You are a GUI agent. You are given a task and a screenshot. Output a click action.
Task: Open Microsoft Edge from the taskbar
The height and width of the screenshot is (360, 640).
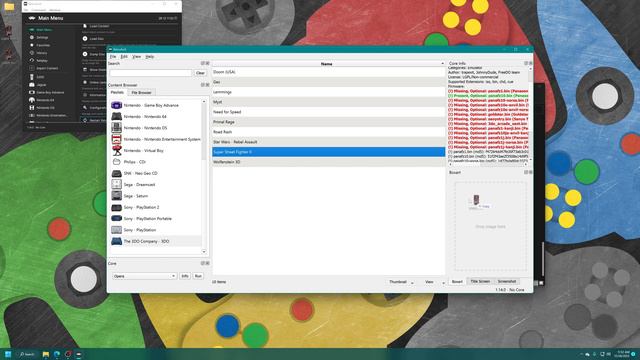coord(57,354)
